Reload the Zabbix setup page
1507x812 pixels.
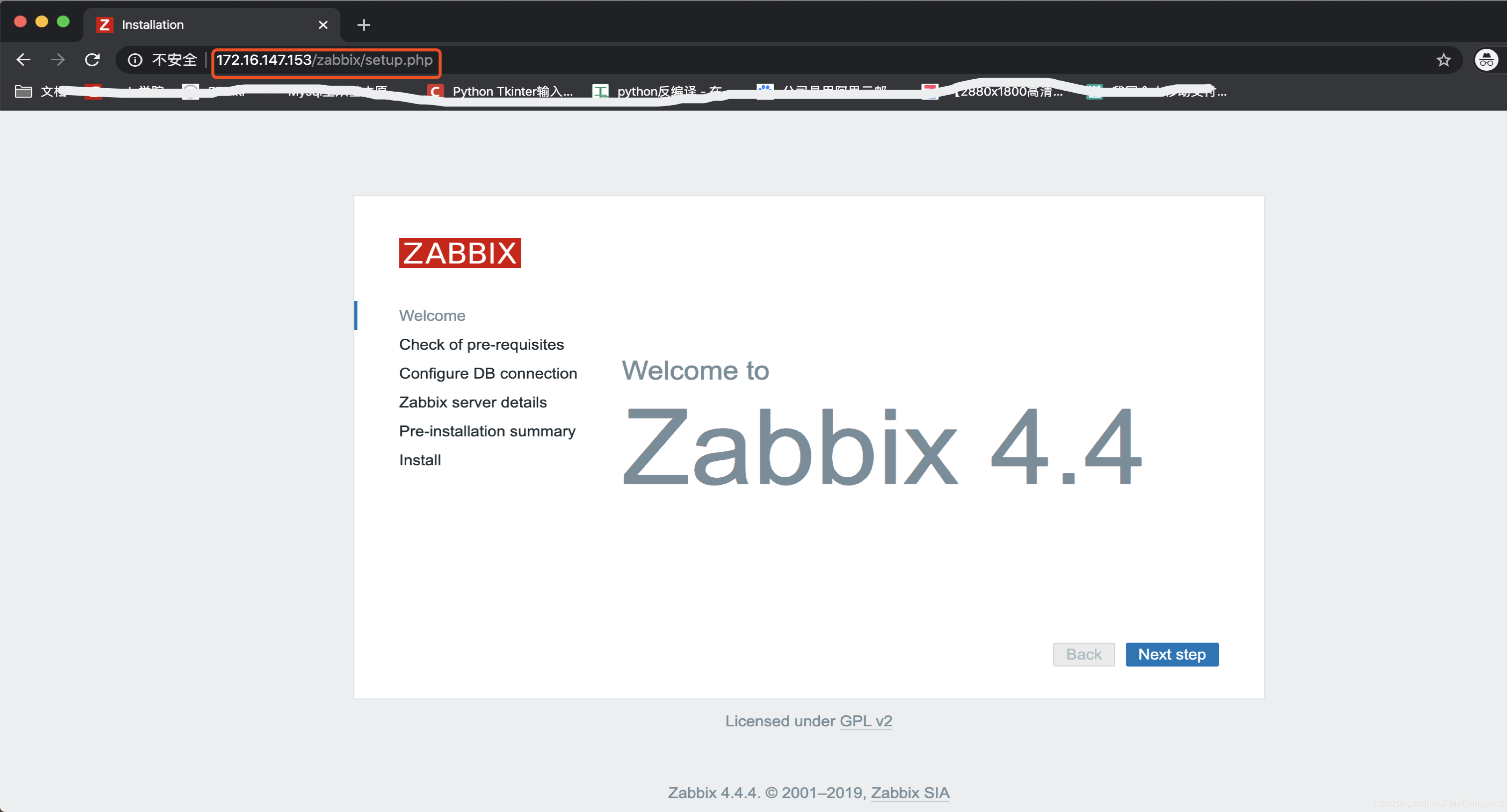(x=92, y=60)
